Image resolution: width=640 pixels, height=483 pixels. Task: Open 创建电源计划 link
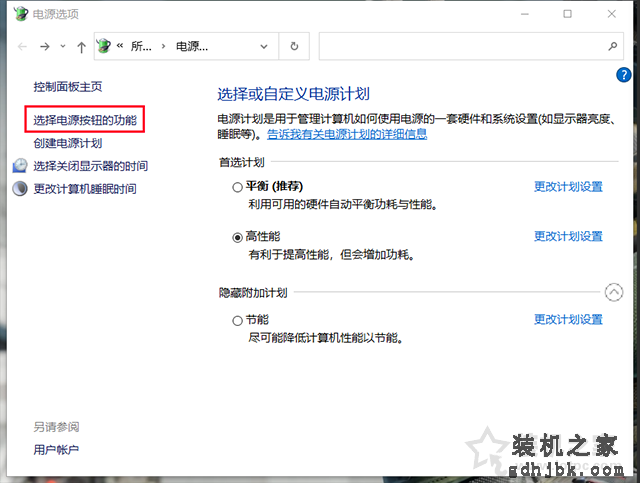[68, 143]
